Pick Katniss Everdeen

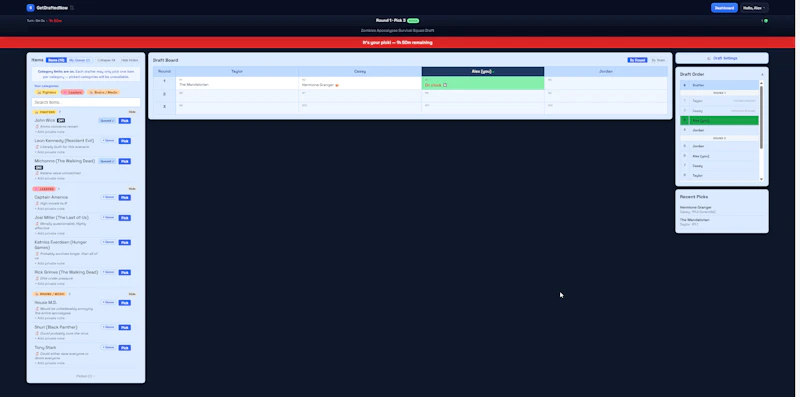click(124, 242)
